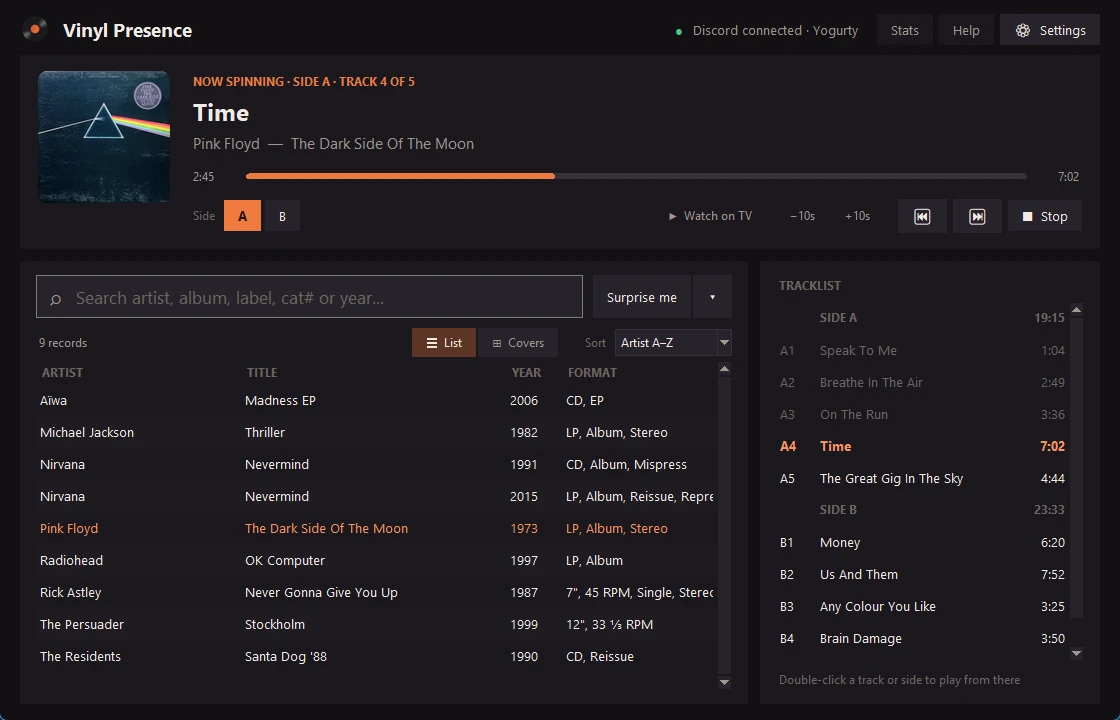
Task: Select Michael Jackson Thriller row
Action: coord(376,432)
